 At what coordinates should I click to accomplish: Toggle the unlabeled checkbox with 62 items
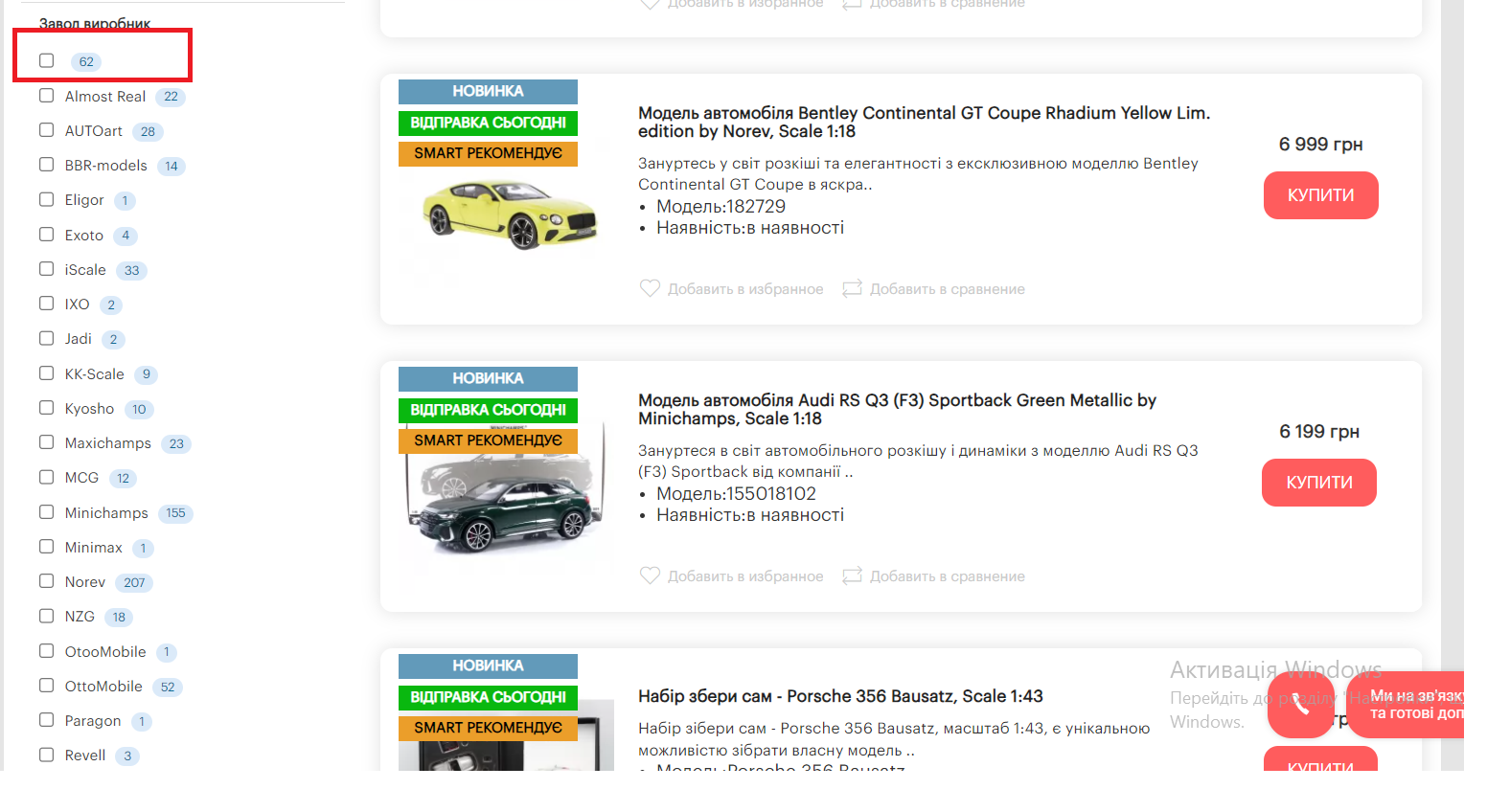tap(46, 61)
